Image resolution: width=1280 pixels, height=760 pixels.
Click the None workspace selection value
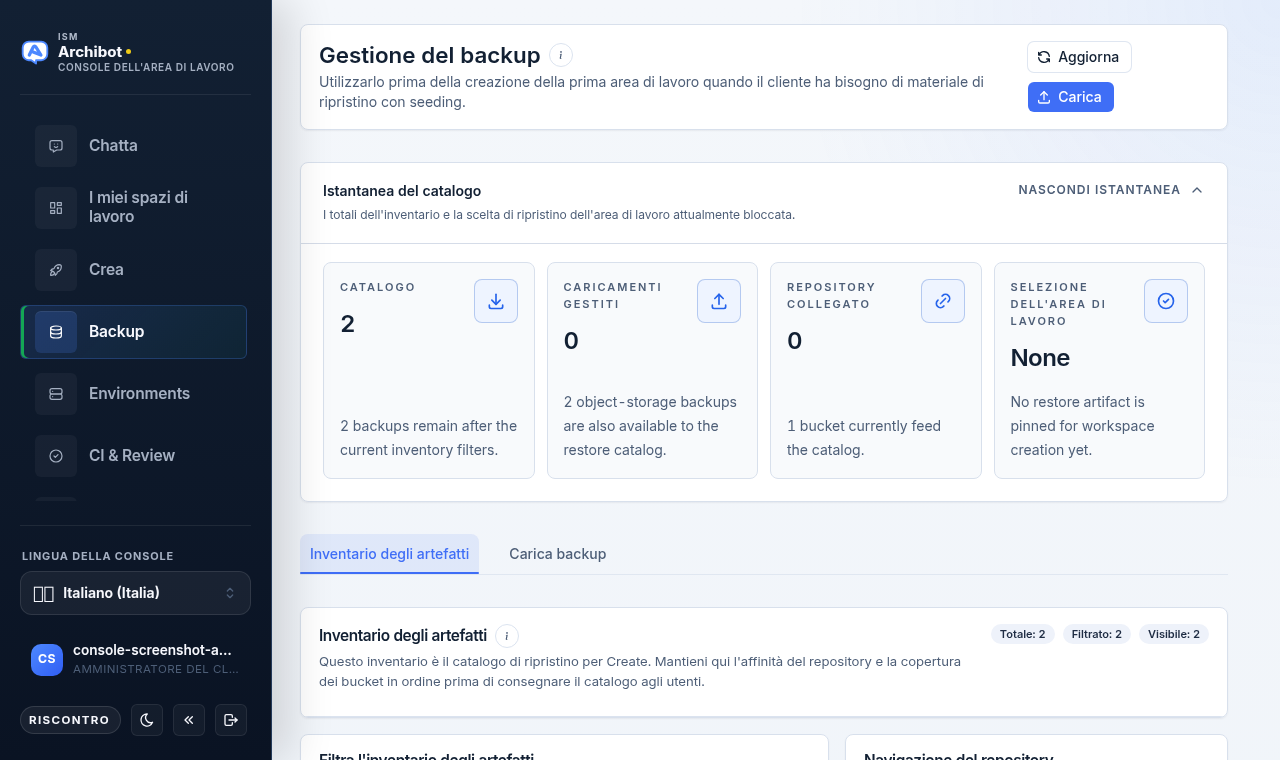click(1040, 358)
